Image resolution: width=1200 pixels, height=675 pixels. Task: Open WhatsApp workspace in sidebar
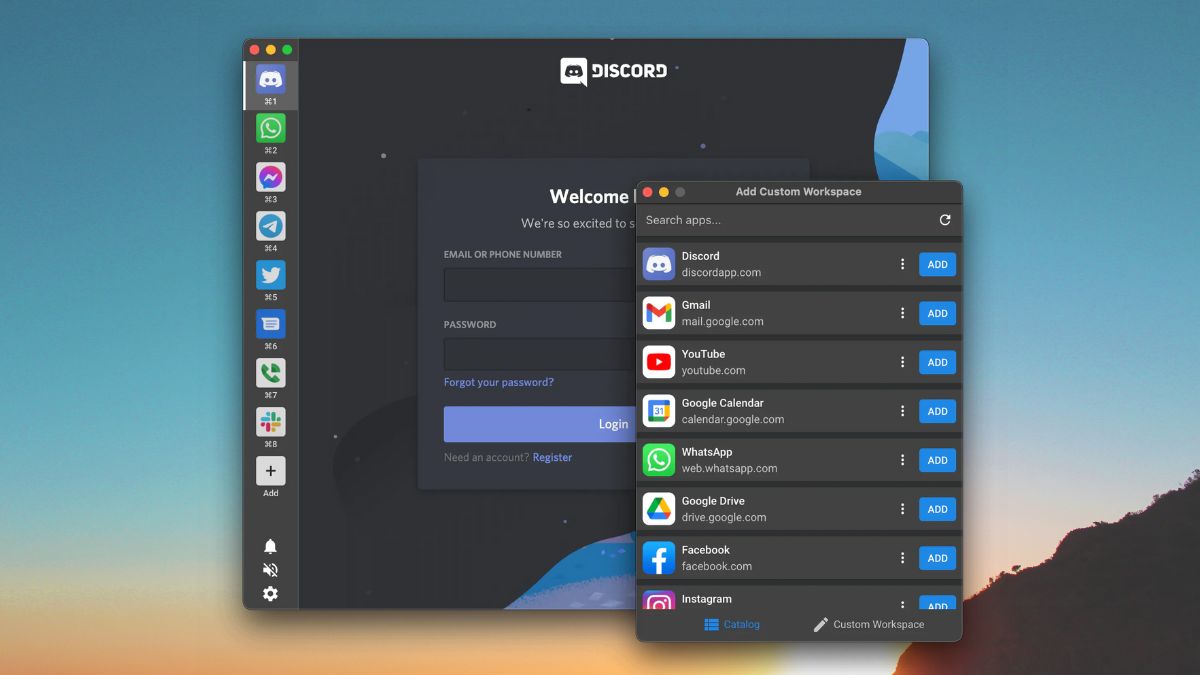(270, 128)
